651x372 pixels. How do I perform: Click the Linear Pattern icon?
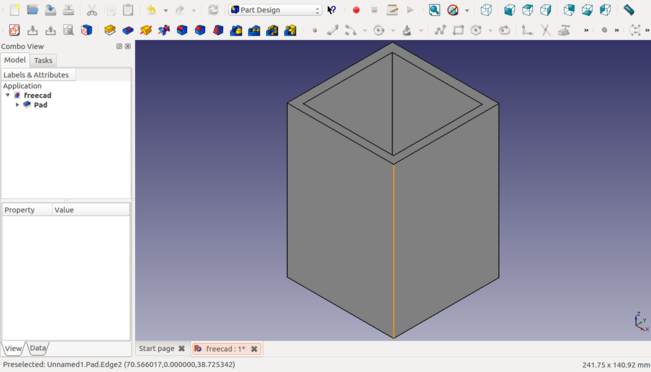pyautogui.click(x=254, y=30)
